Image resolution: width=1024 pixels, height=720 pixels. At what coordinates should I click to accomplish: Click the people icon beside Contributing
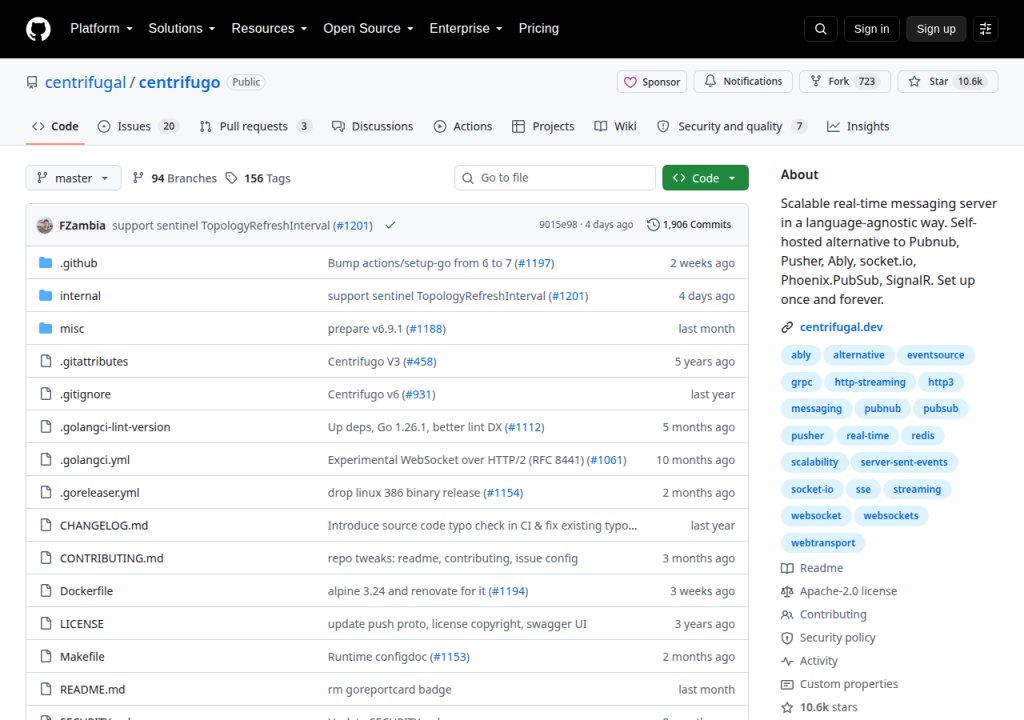point(788,615)
